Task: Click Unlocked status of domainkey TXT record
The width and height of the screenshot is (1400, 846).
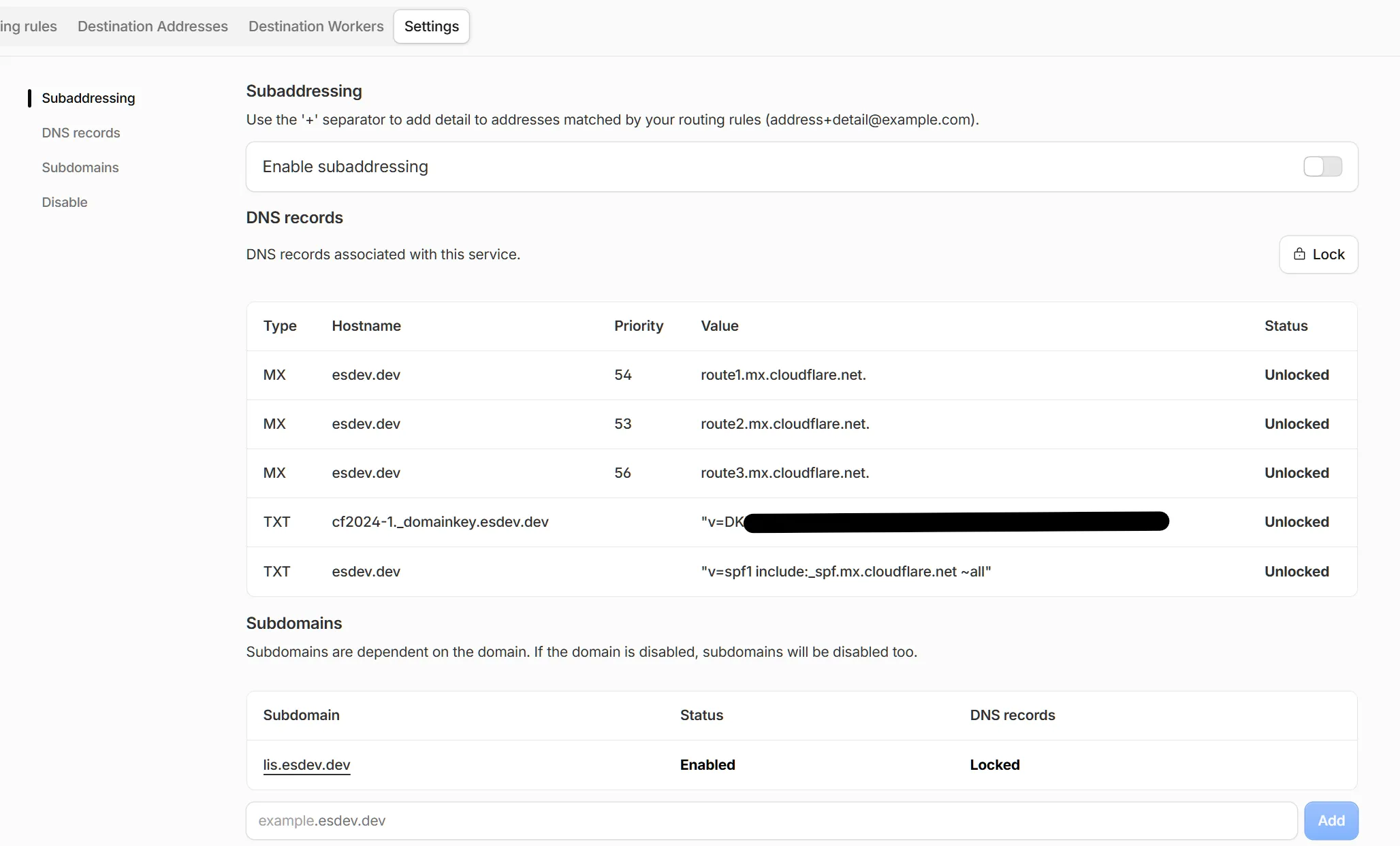Action: coord(1296,522)
